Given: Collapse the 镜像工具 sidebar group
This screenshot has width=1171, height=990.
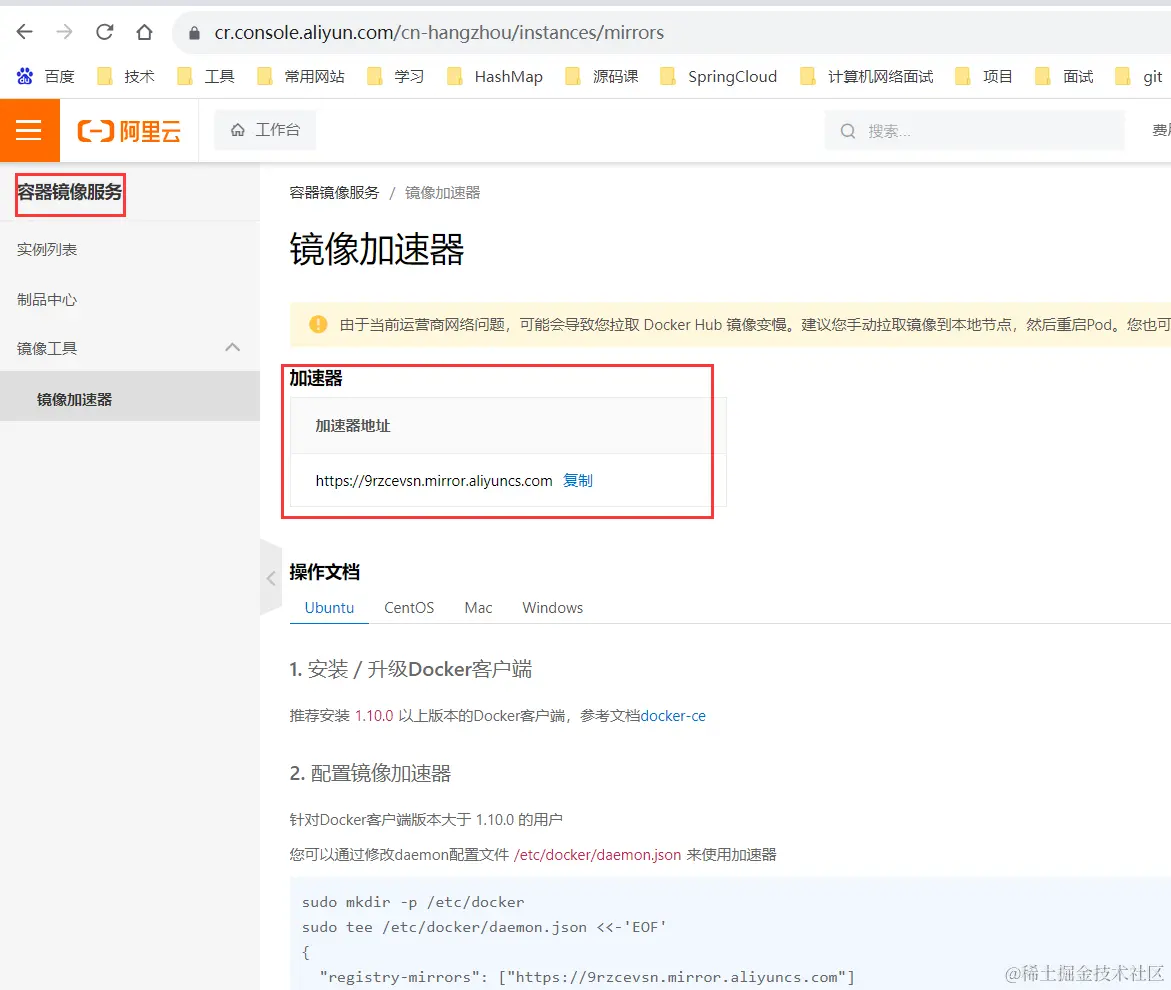Looking at the screenshot, I should pyautogui.click(x=232, y=348).
